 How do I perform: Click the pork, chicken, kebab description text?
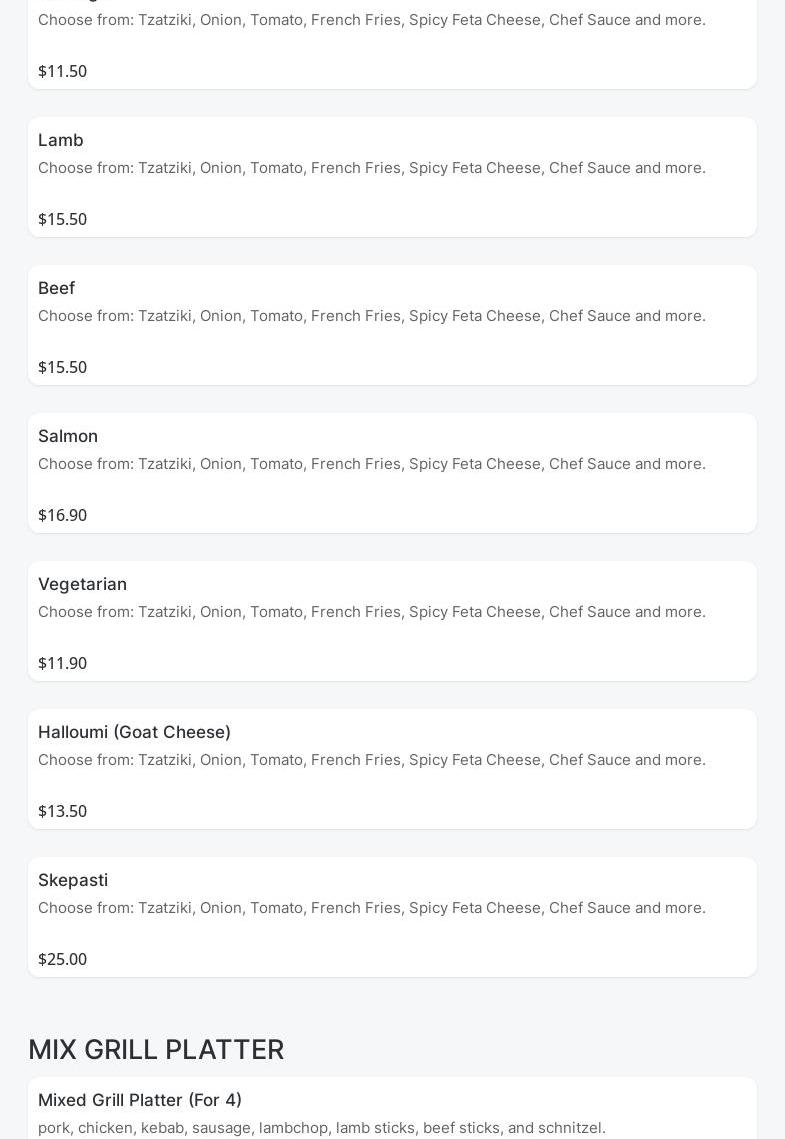coord(322,1128)
